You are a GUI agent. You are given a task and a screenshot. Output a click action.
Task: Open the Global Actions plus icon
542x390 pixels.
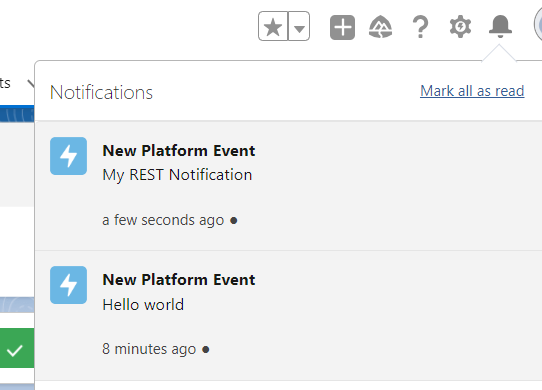(x=342, y=27)
